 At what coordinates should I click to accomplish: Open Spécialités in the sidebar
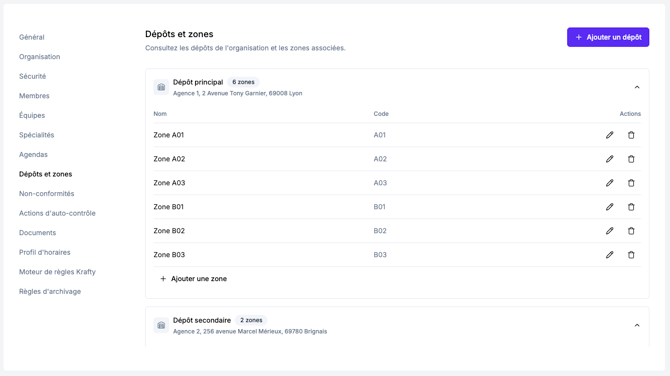coord(36,135)
